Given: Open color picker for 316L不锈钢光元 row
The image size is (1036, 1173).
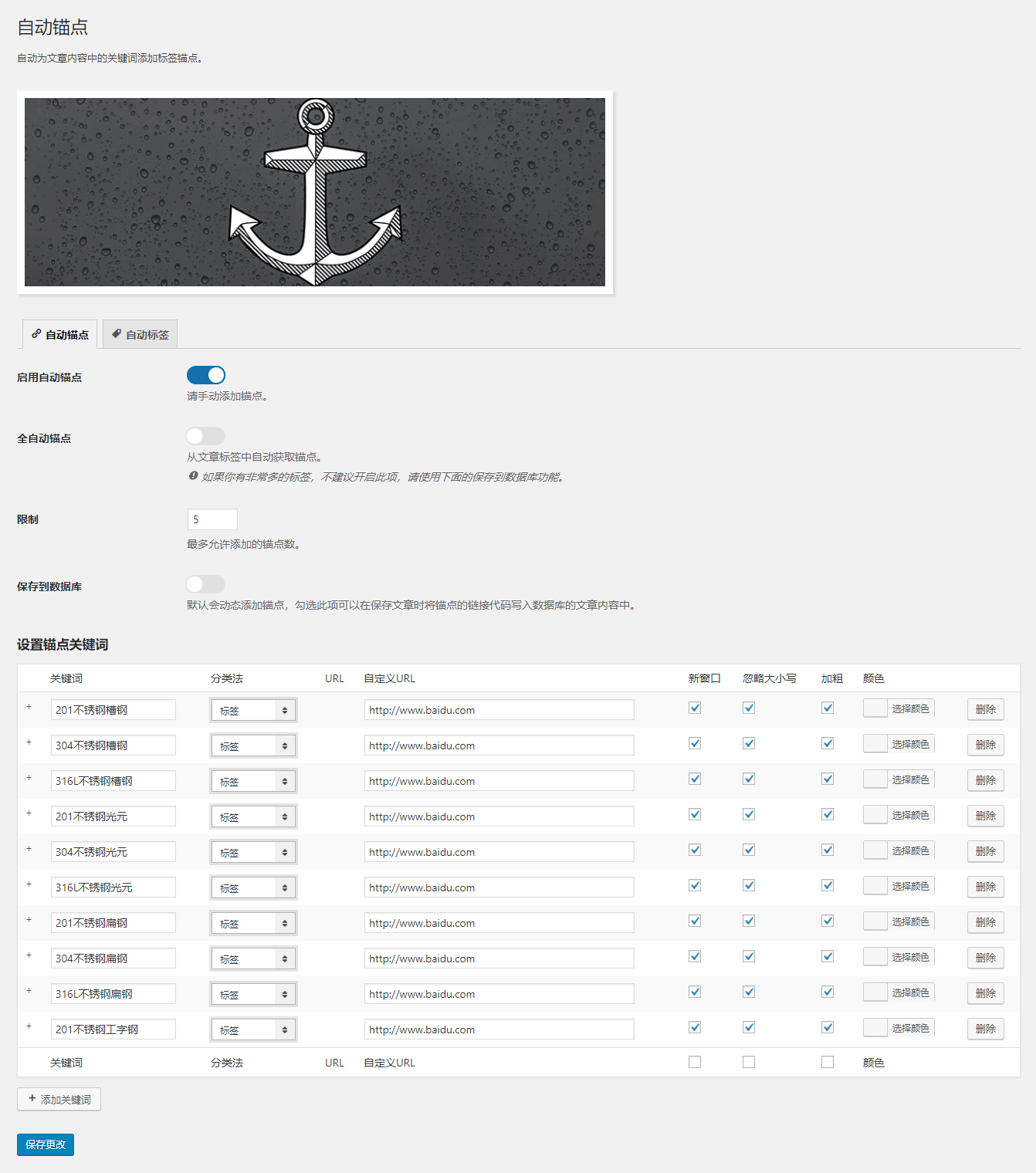Looking at the screenshot, I should tap(899, 886).
